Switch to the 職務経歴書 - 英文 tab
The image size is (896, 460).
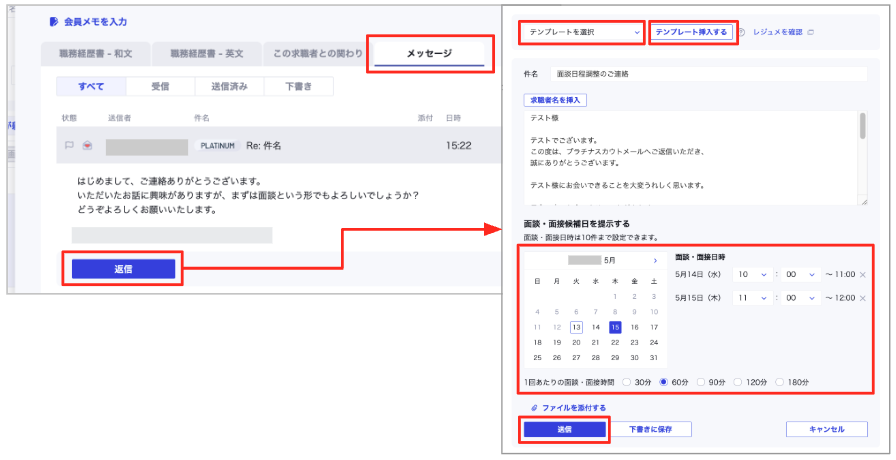point(212,53)
